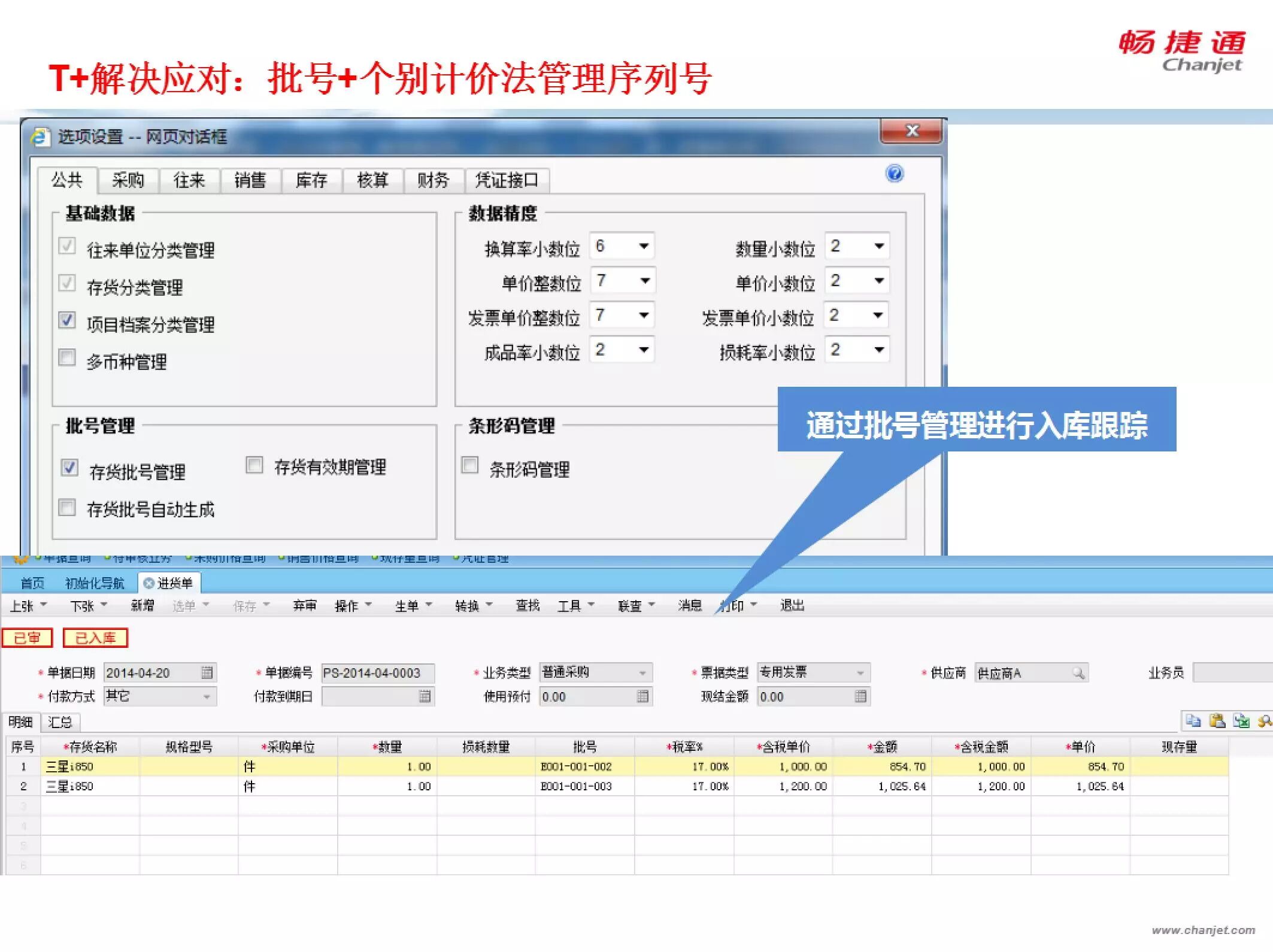The height and width of the screenshot is (952, 1273).
Task: Click 退出 toolbar button
Action: [792, 606]
